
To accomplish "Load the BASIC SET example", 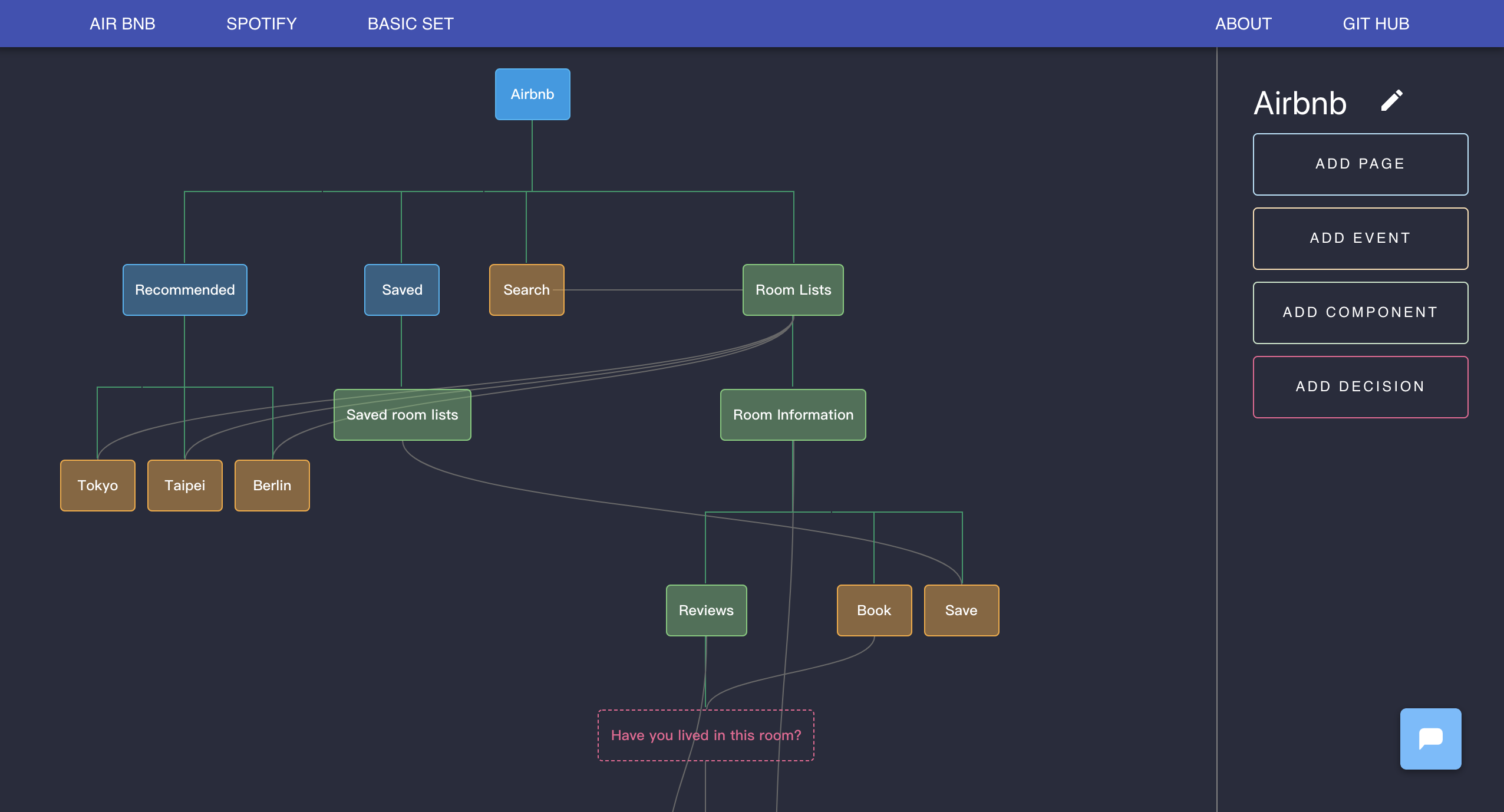I will click(x=410, y=24).
